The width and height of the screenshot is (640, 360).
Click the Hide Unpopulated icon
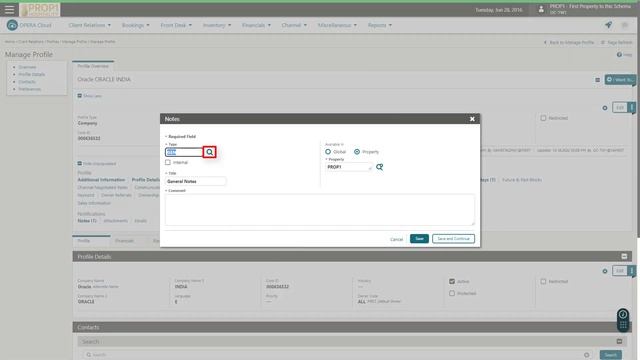click(x=80, y=164)
